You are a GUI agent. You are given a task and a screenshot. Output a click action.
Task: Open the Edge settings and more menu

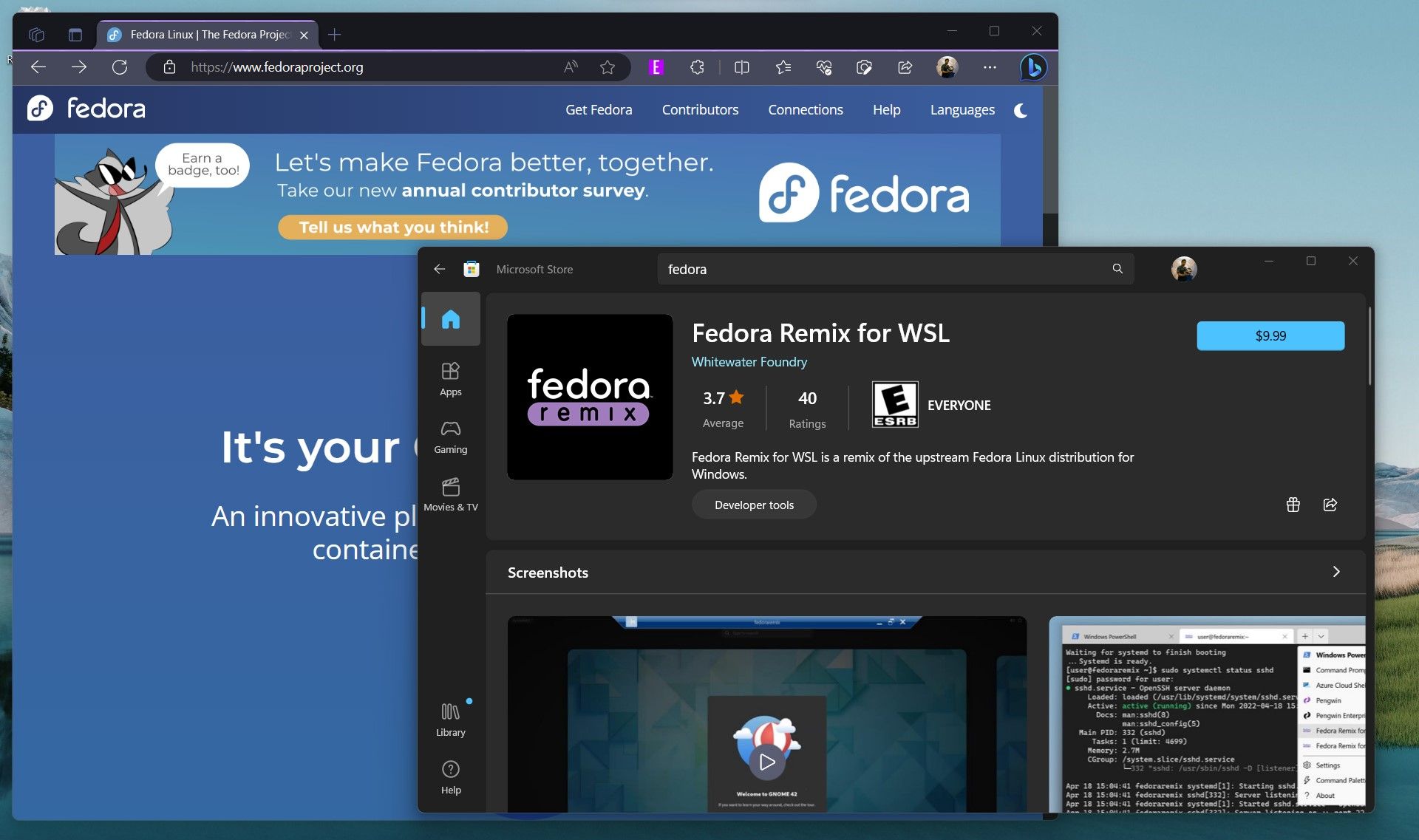click(x=989, y=67)
